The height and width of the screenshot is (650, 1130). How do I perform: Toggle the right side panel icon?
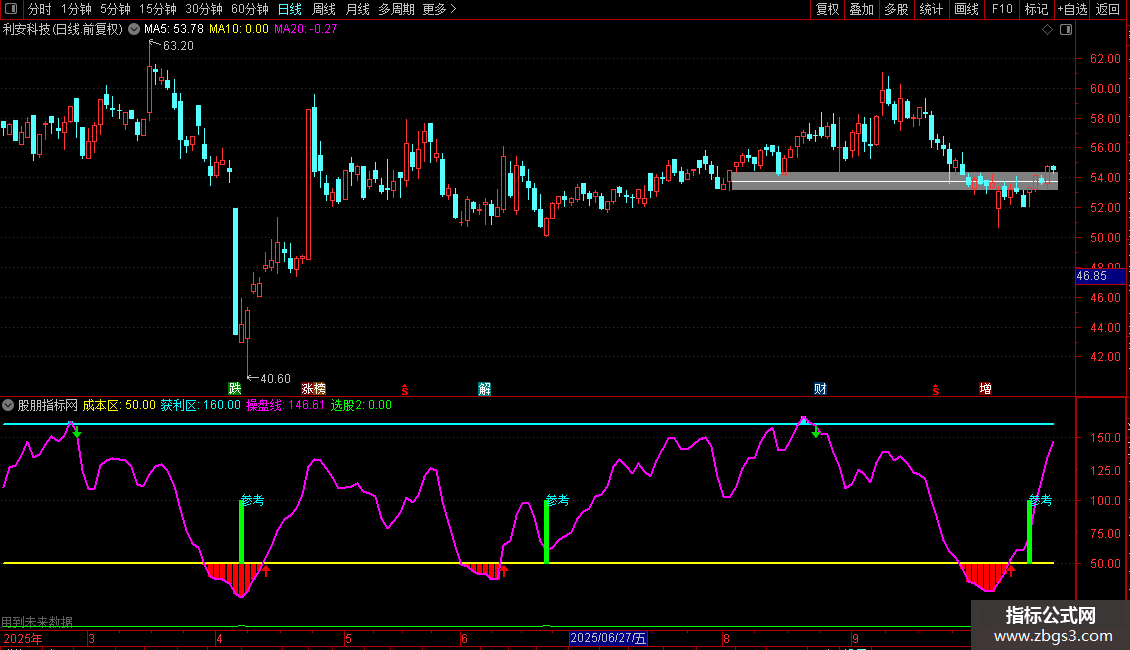1065,30
